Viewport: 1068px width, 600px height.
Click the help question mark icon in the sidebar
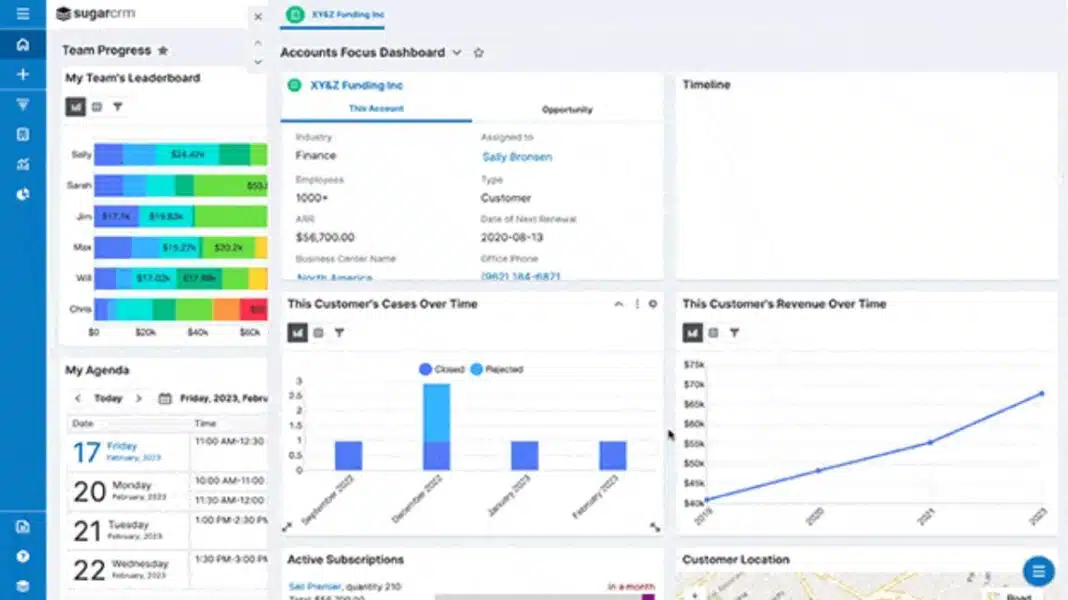22,557
